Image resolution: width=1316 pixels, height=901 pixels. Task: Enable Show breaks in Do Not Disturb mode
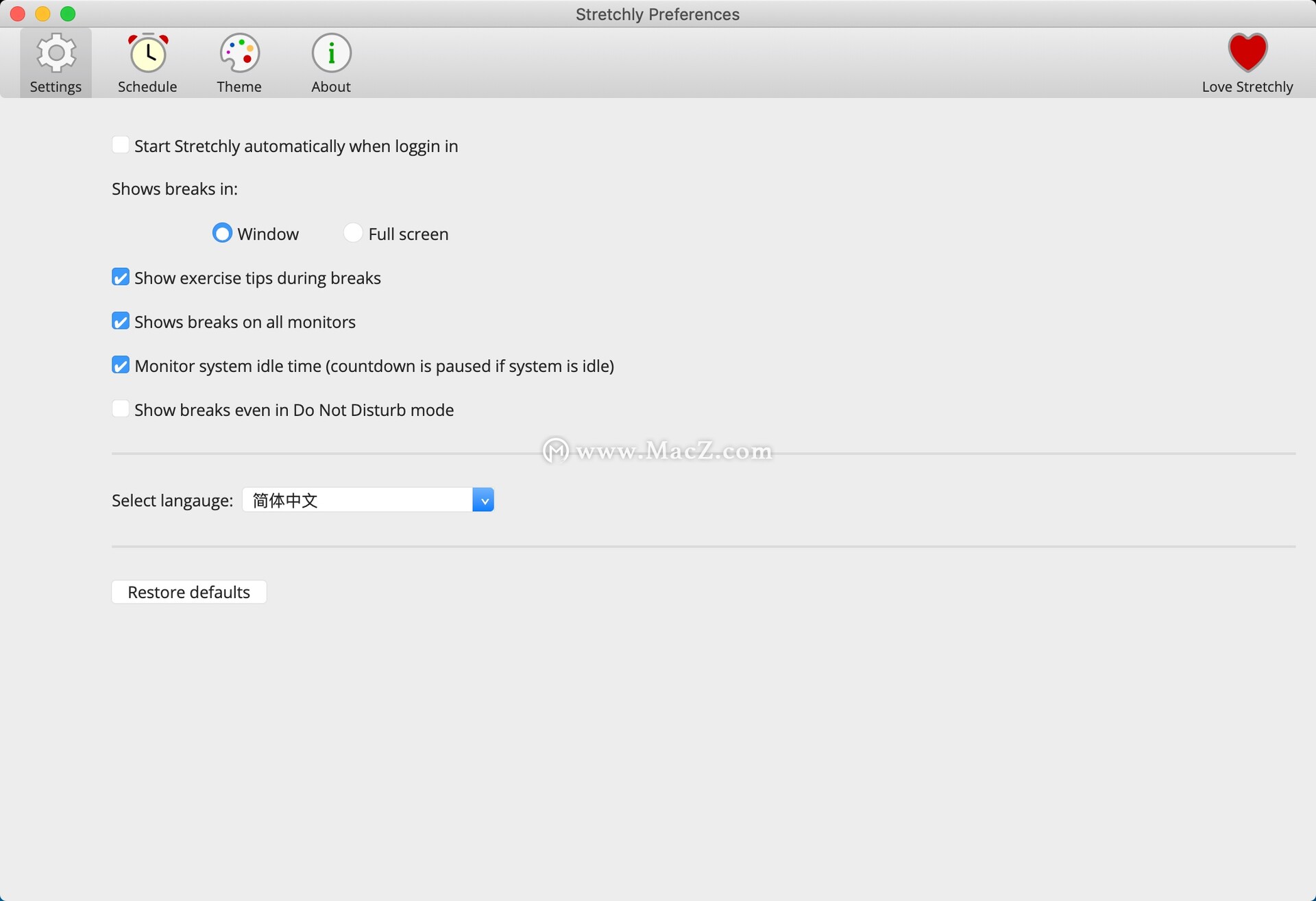[x=121, y=409]
